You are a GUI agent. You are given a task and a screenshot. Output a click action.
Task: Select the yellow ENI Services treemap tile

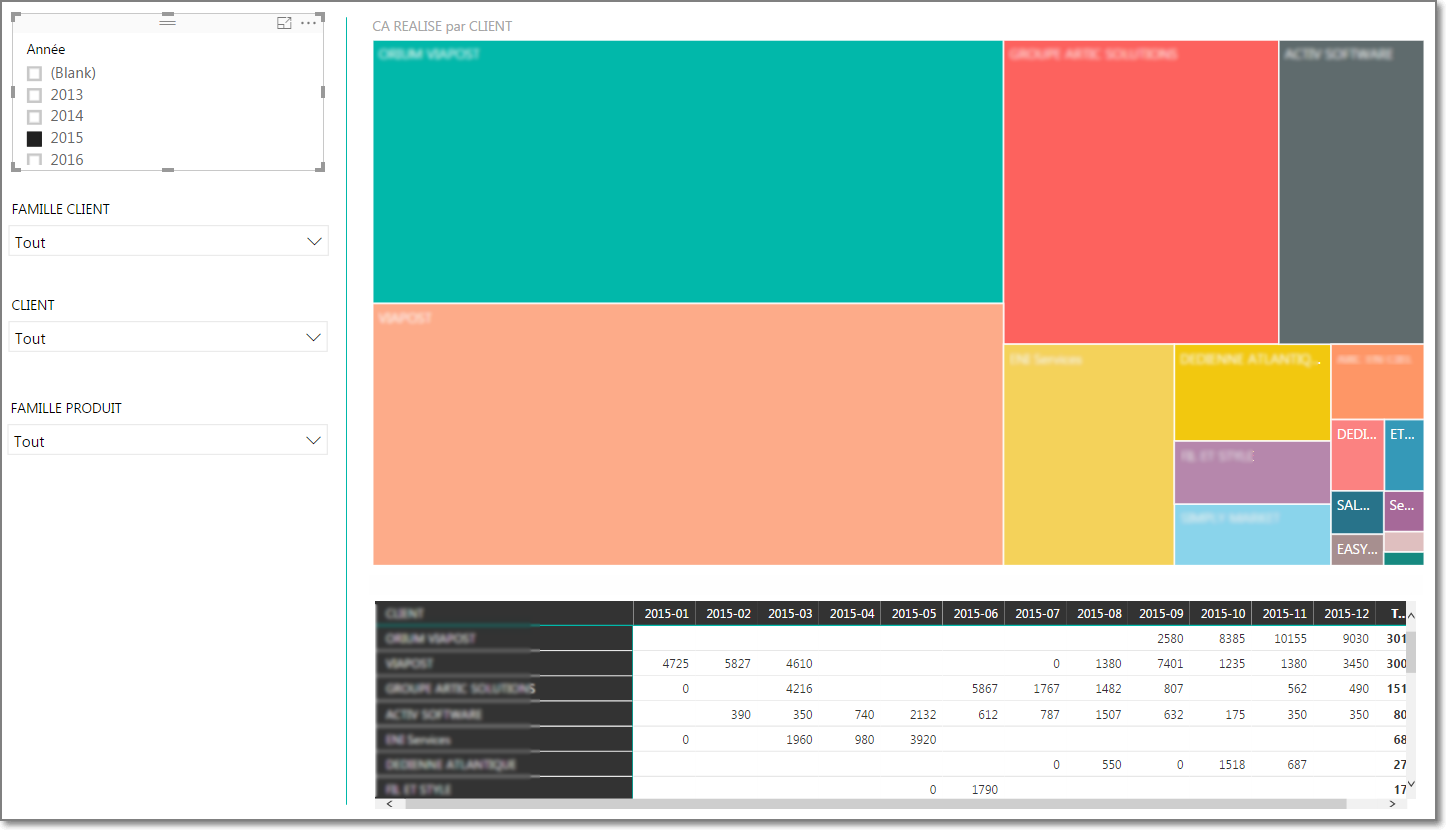click(x=1089, y=455)
